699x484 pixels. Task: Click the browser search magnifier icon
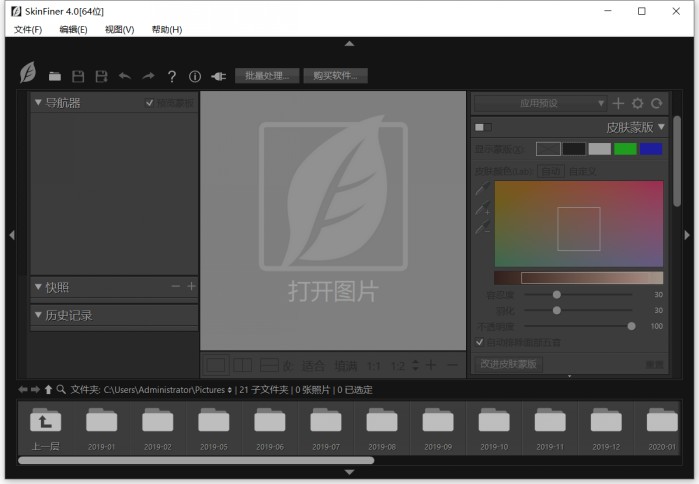[61, 390]
